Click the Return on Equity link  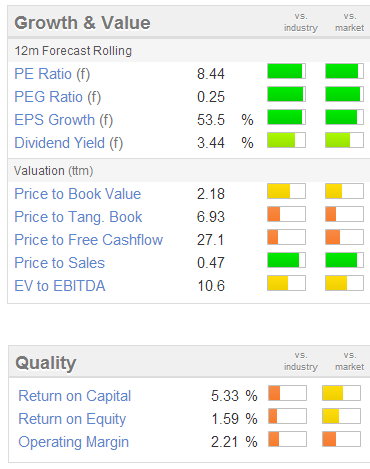[x=72, y=419]
